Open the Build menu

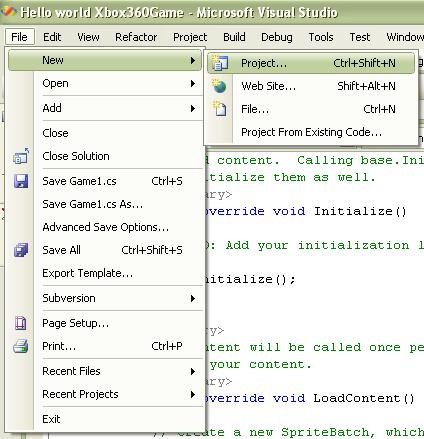pyautogui.click(x=234, y=37)
